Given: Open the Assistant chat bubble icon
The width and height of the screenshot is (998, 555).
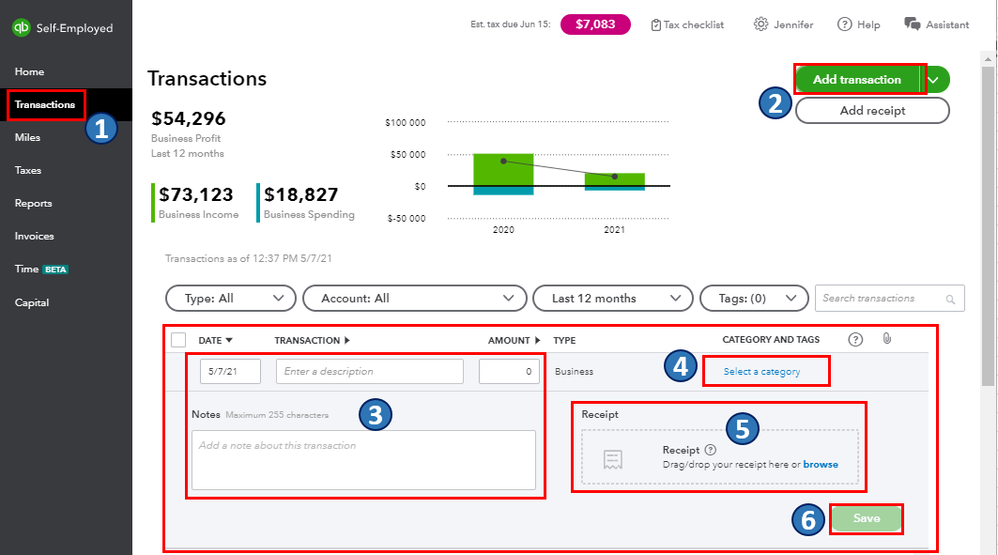Looking at the screenshot, I should coord(912,24).
